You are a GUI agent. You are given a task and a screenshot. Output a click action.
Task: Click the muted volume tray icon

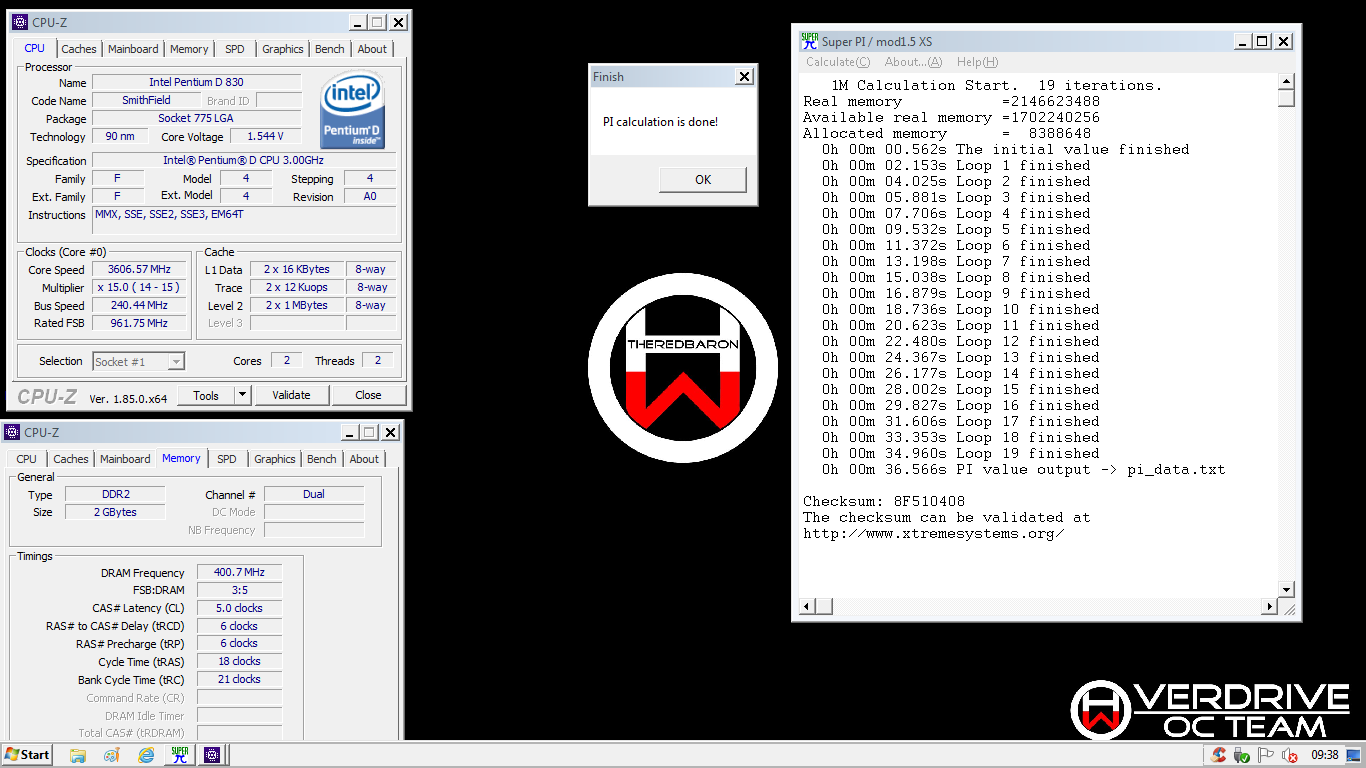click(x=1290, y=755)
